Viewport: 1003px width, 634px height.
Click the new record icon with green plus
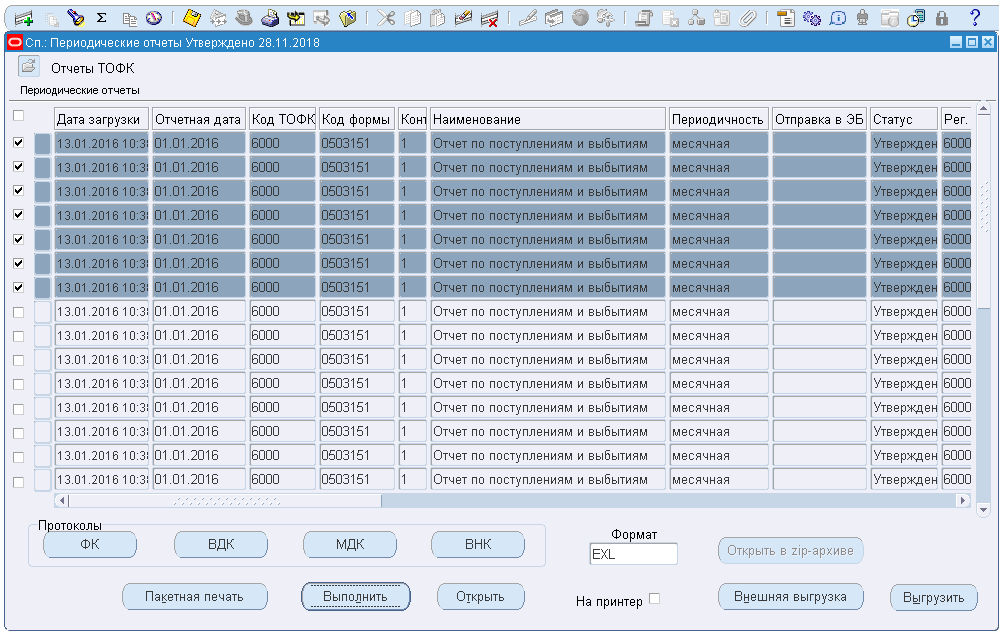click(x=22, y=17)
